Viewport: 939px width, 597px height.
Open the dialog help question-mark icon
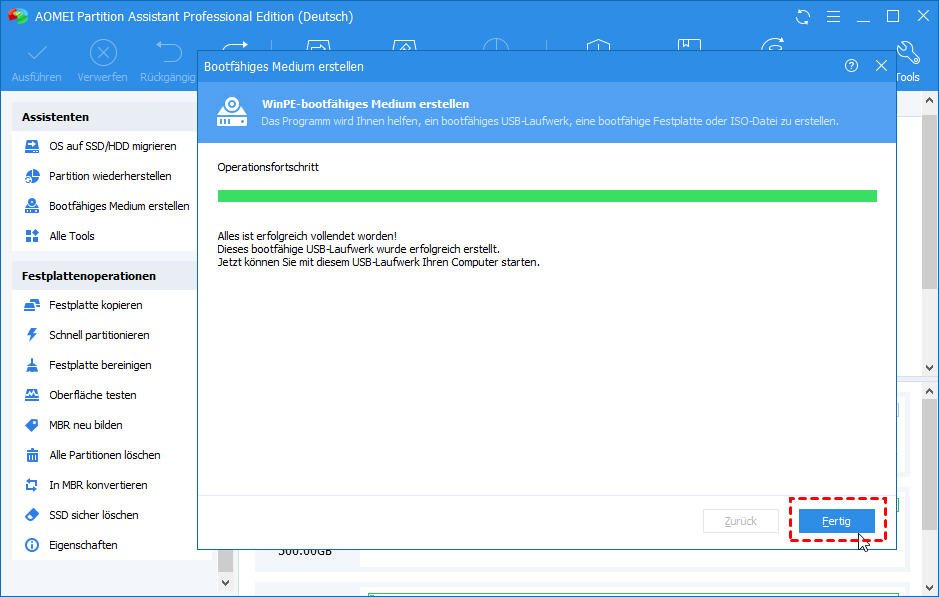851,66
